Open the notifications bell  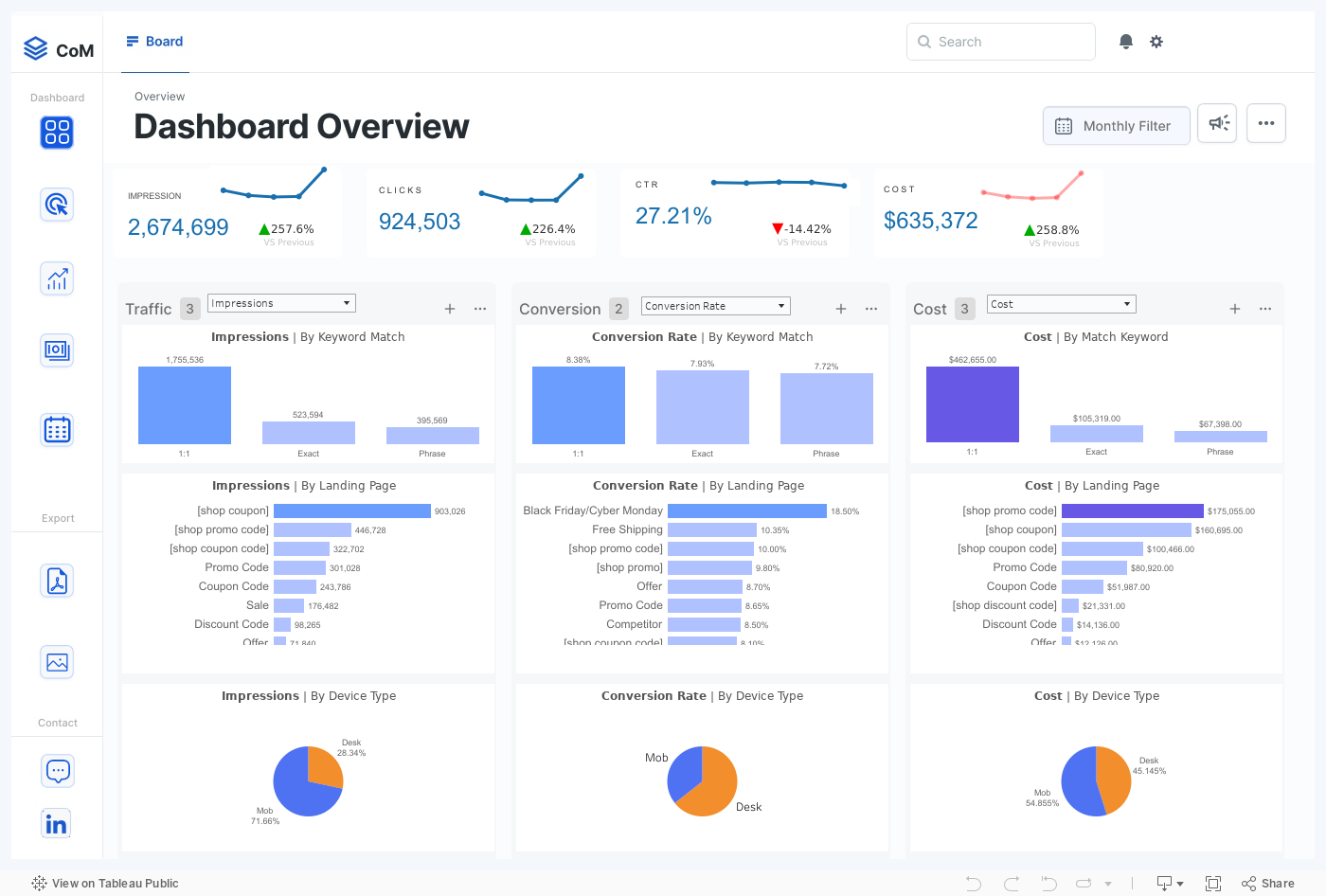1126,42
